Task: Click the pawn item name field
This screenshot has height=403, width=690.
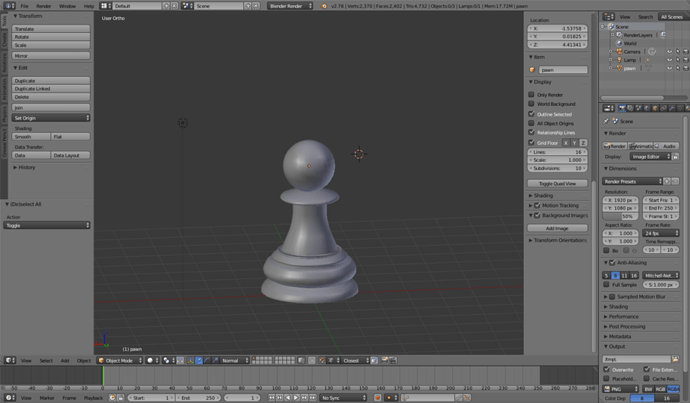Action: coord(562,70)
